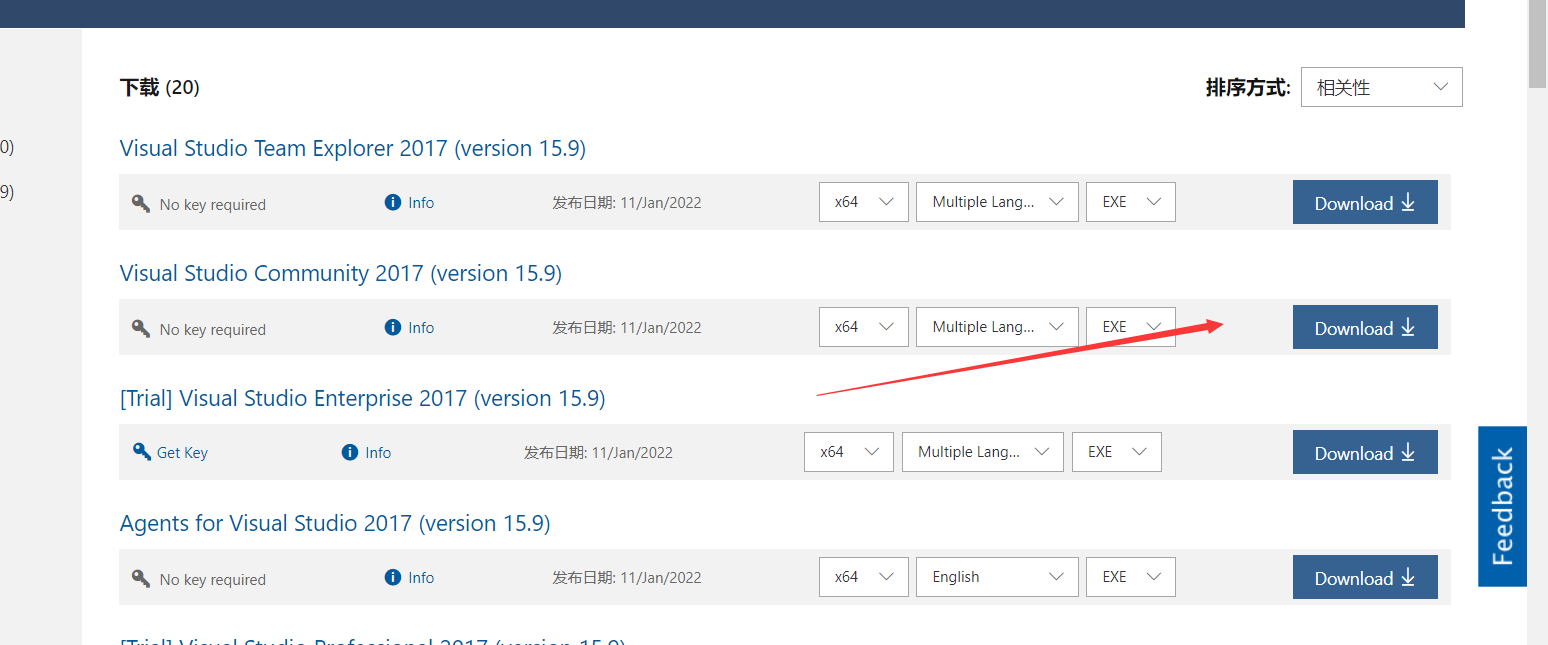Image resolution: width=1548 pixels, height=645 pixels.
Task: Open x64 architecture dropdown for Agents row
Action: pyautogui.click(x=864, y=577)
